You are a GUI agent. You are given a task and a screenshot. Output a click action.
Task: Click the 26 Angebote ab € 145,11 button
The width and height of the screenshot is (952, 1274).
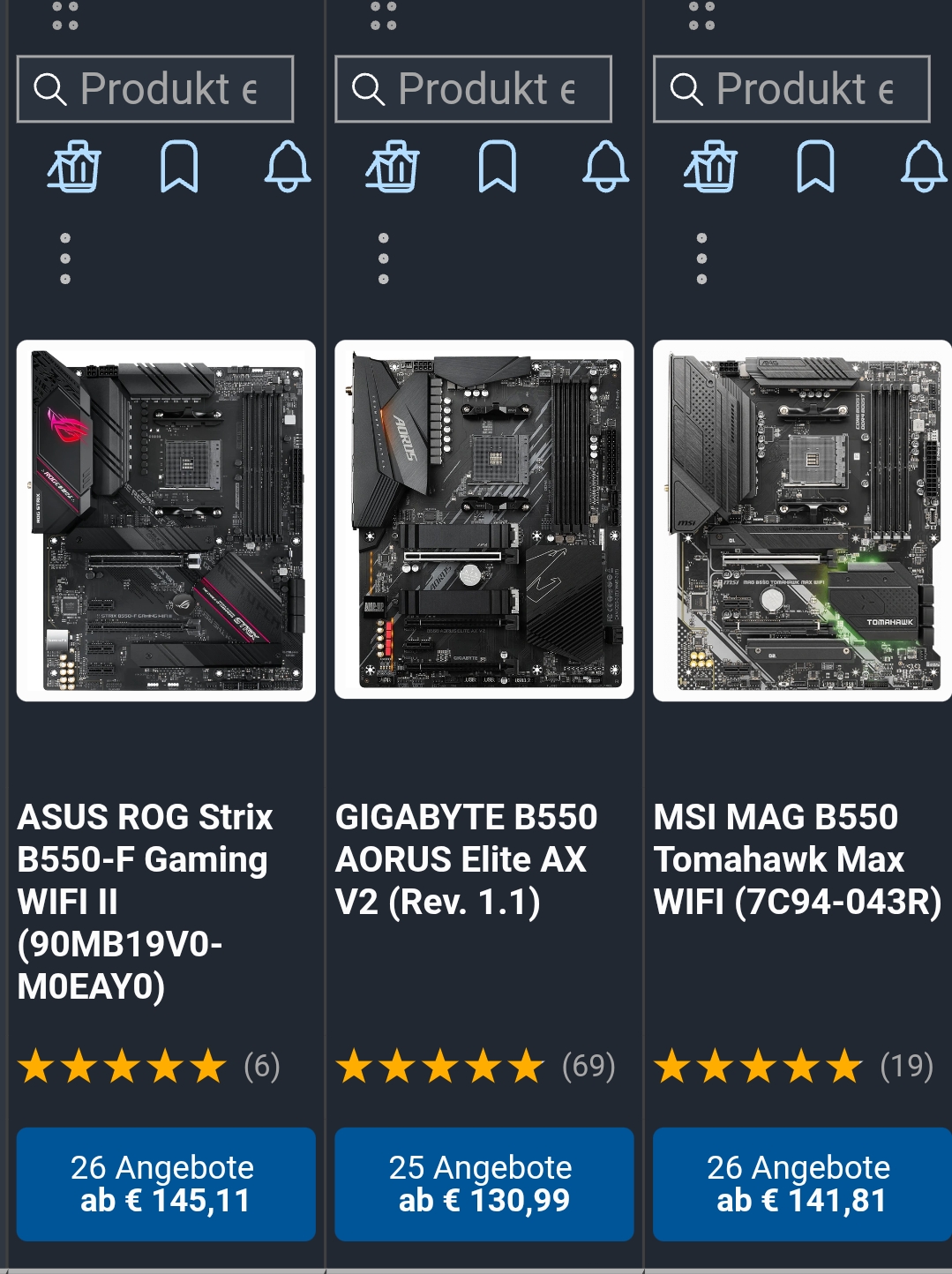166,1184
